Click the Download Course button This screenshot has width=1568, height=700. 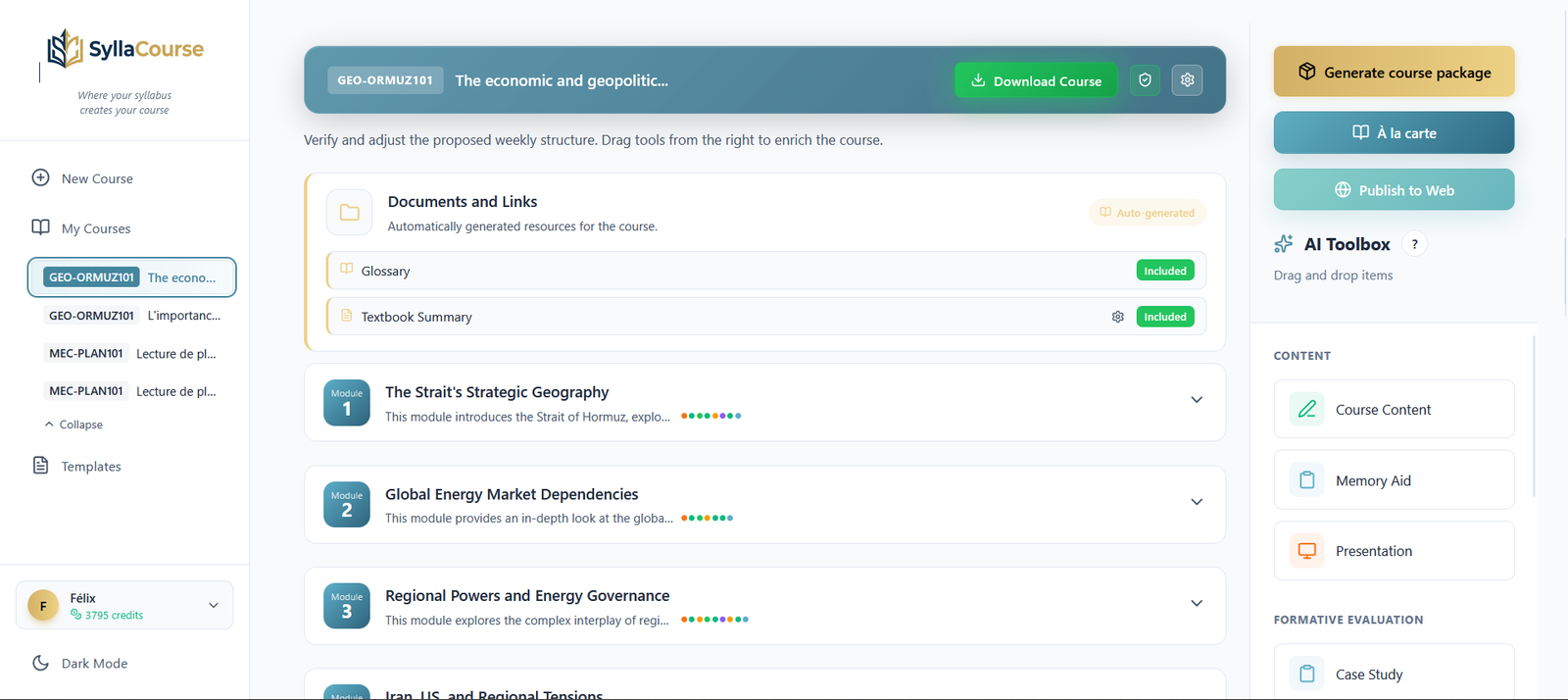tap(1035, 80)
